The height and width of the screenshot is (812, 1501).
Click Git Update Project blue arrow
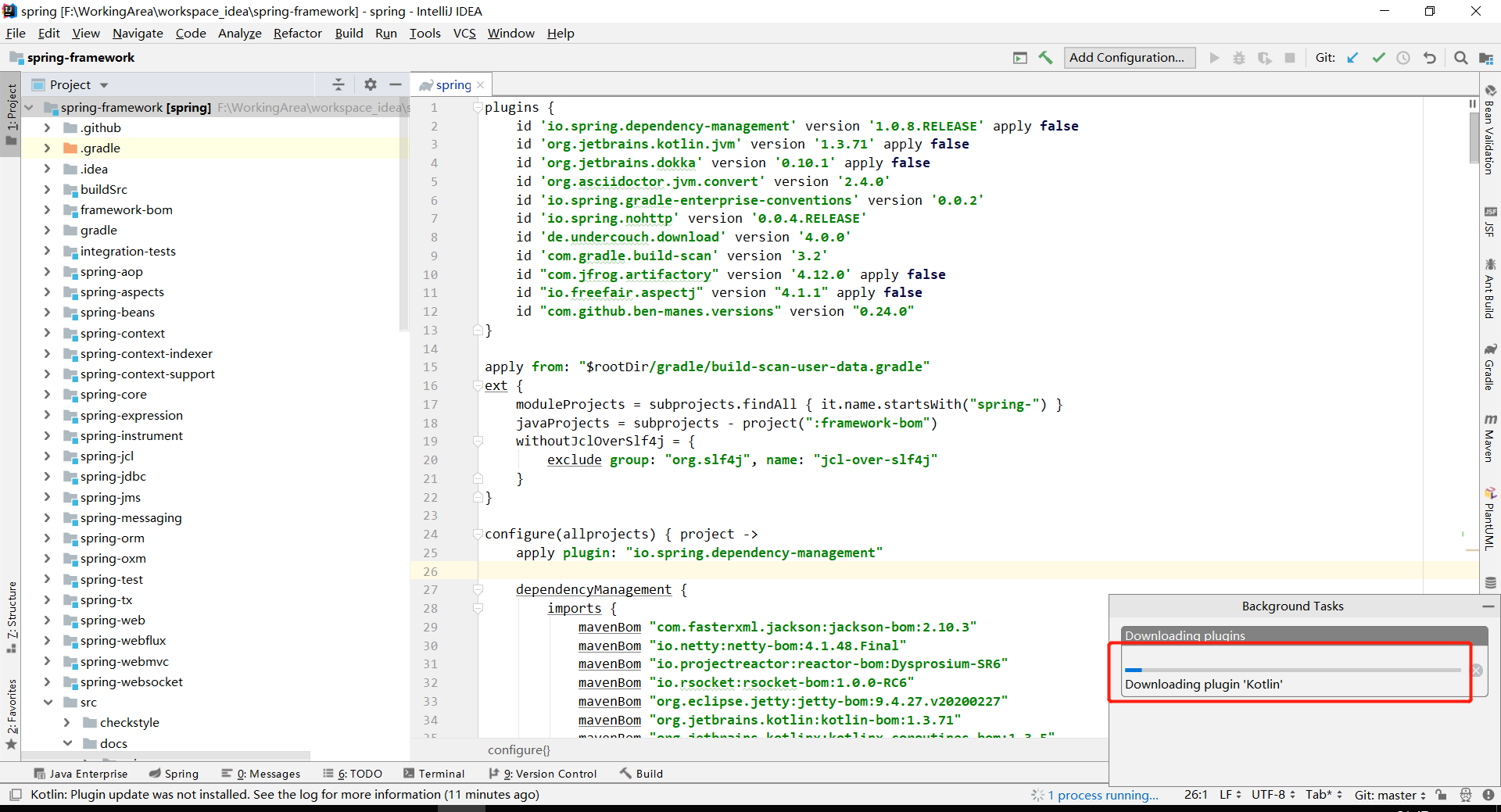1353,58
